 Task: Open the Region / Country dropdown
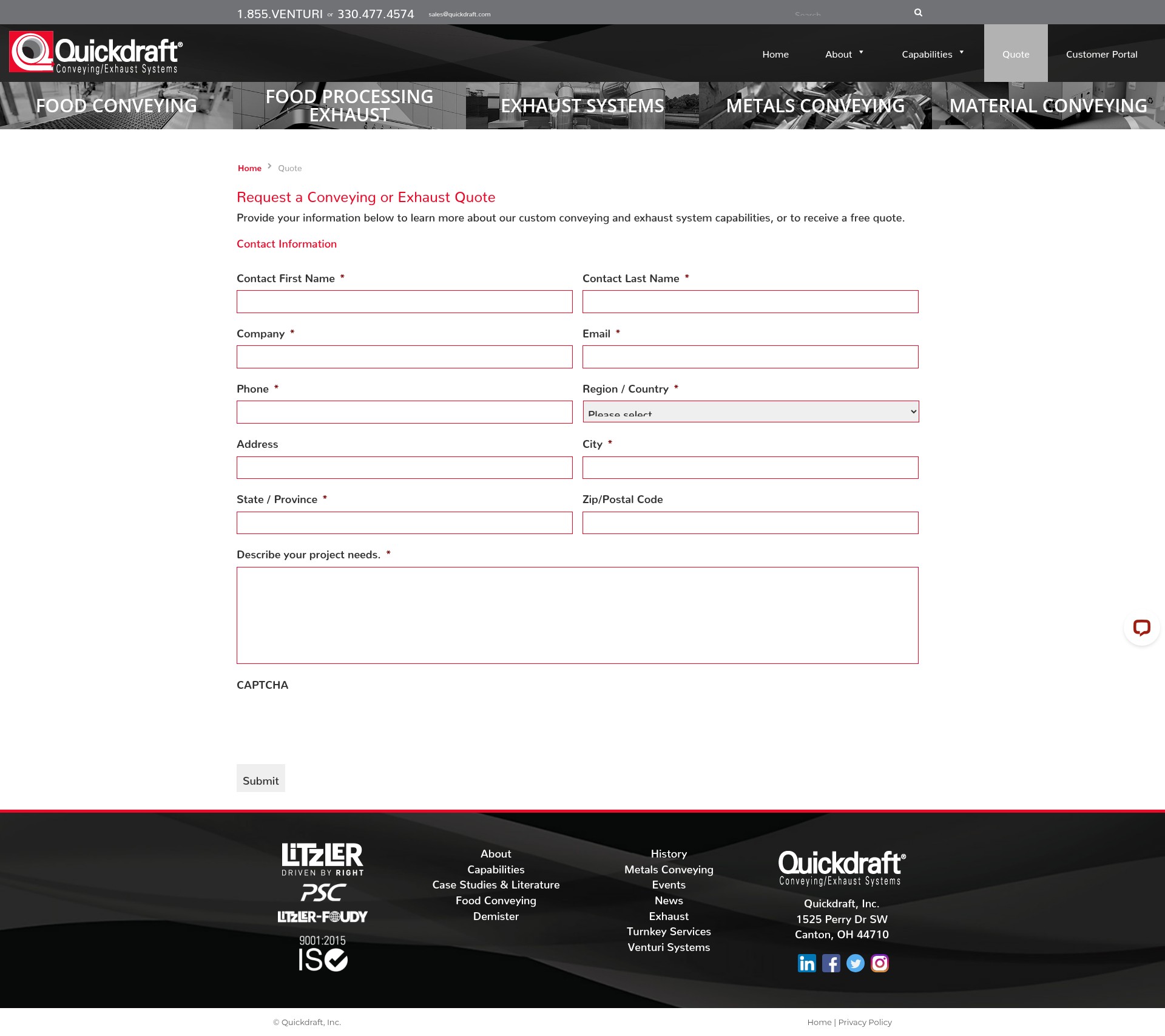tap(751, 411)
